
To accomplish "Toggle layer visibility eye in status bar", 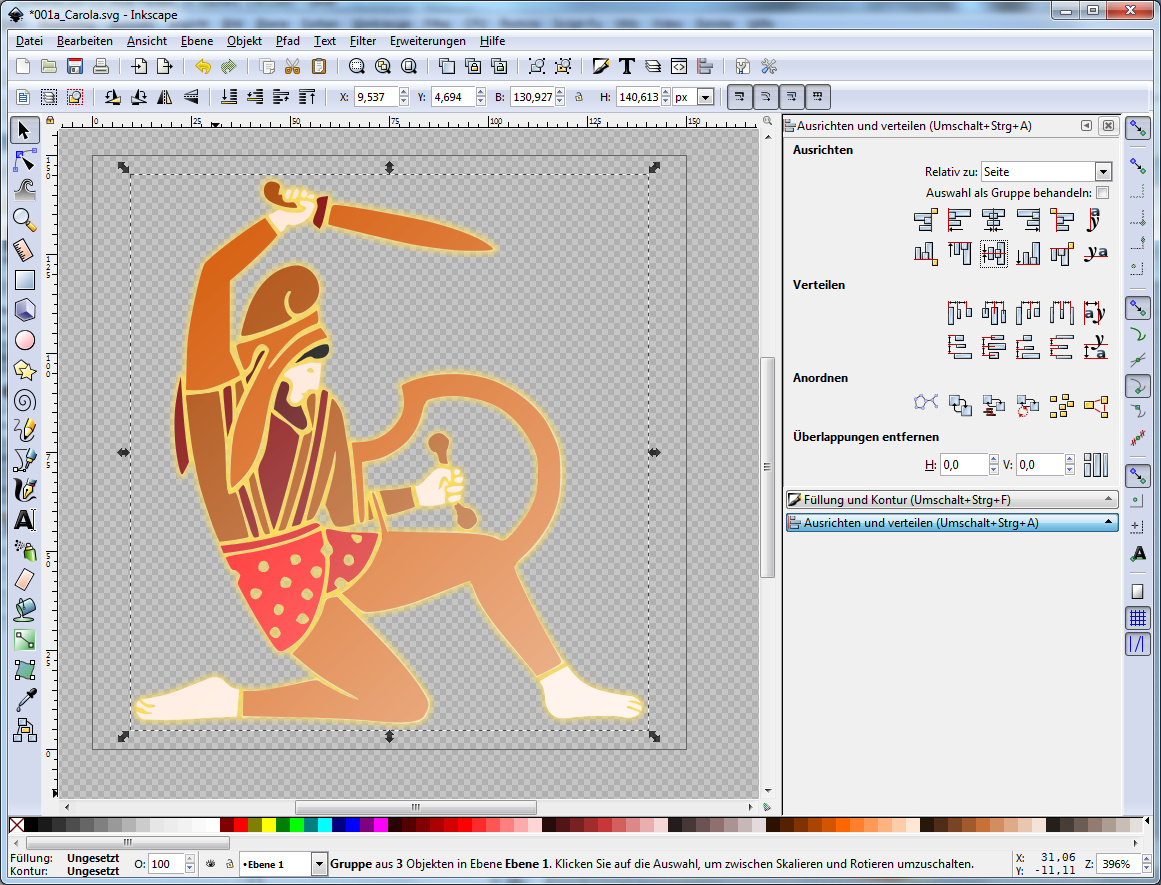I will pos(211,864).
